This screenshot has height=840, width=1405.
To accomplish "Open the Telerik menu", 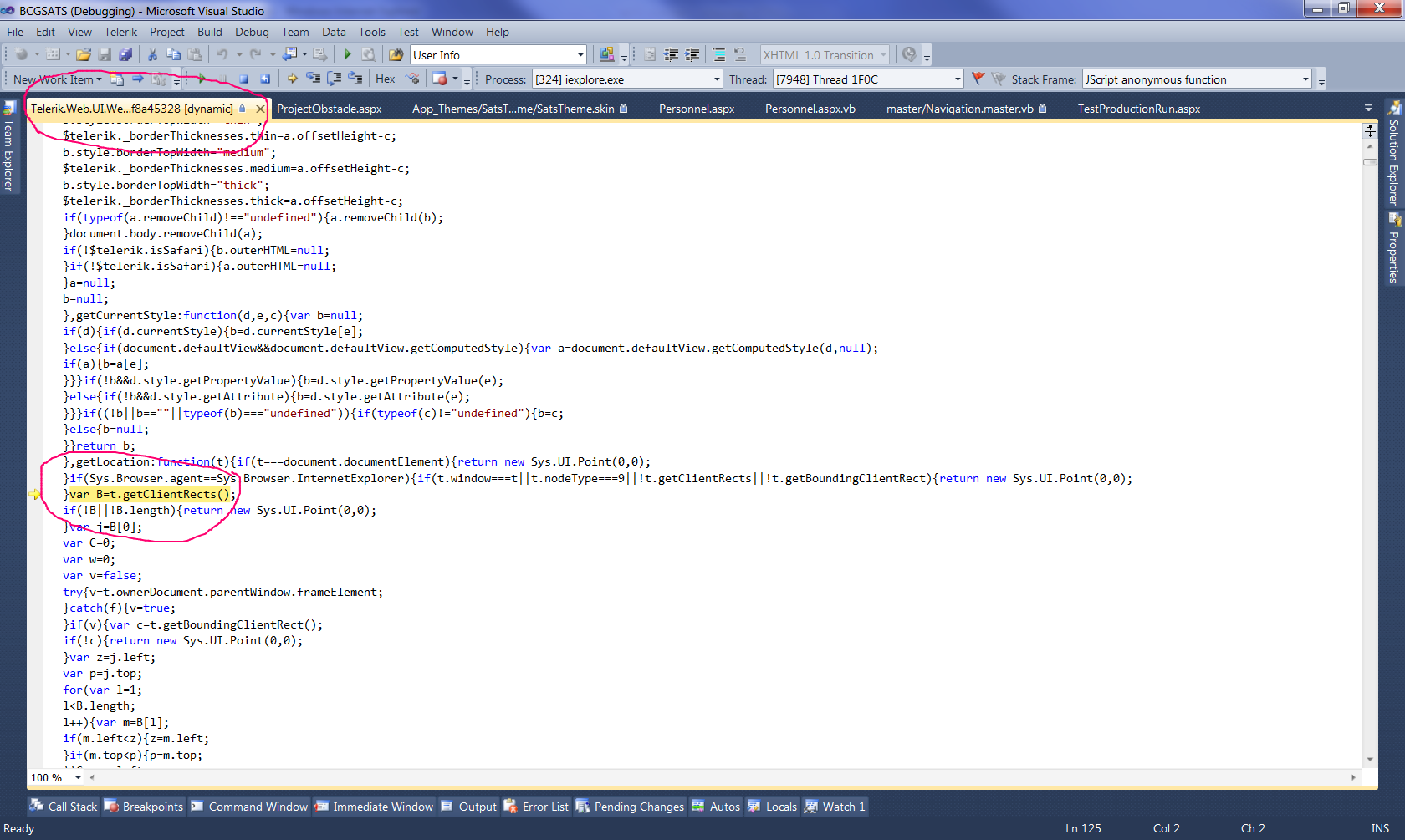I will 120,32.
